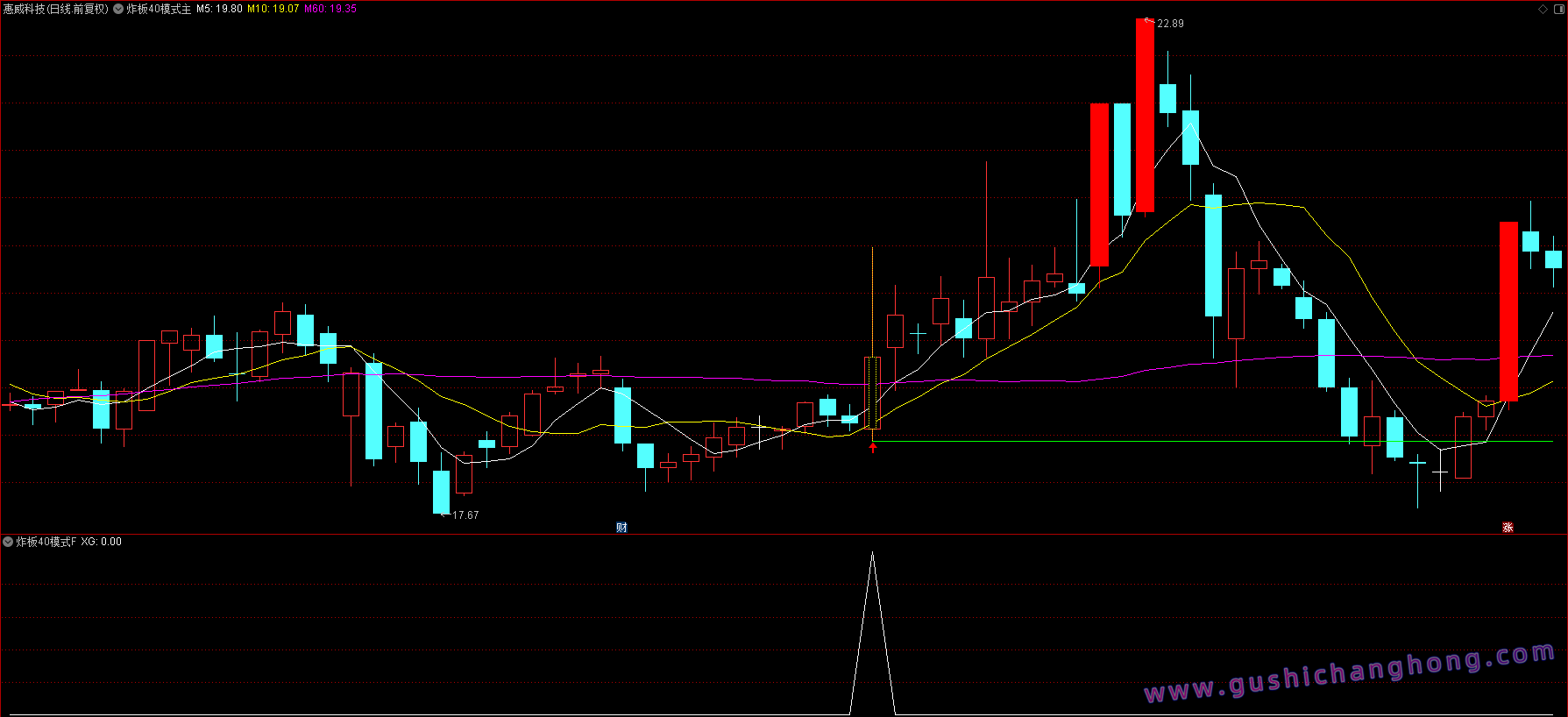This screenshot has height=717, width=1568.
Task: Open dropdown next to 炸板40模式主 indicator
Action: coord(118,9)
